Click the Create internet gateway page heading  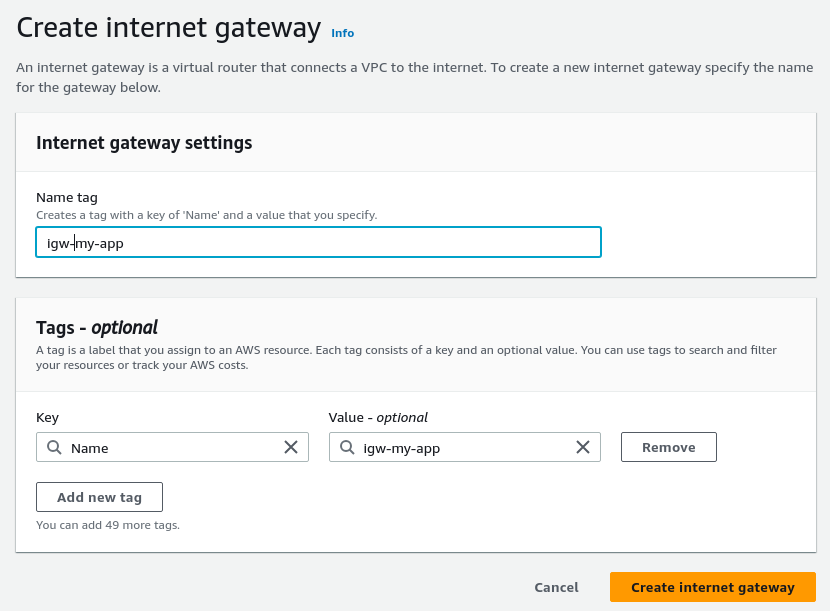pos(169,27)
